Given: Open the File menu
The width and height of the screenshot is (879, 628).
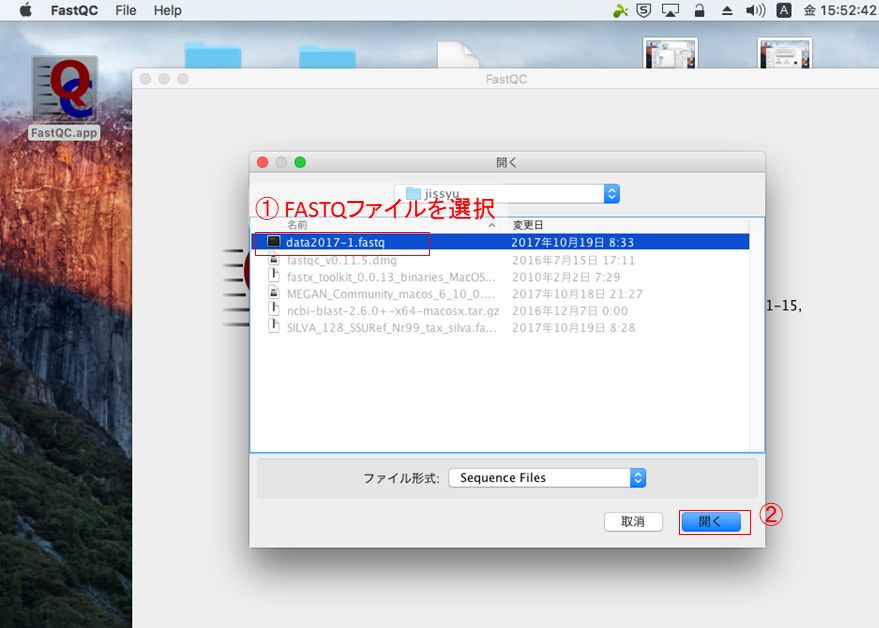Looking at the screenshot, I should coord(126,10).
